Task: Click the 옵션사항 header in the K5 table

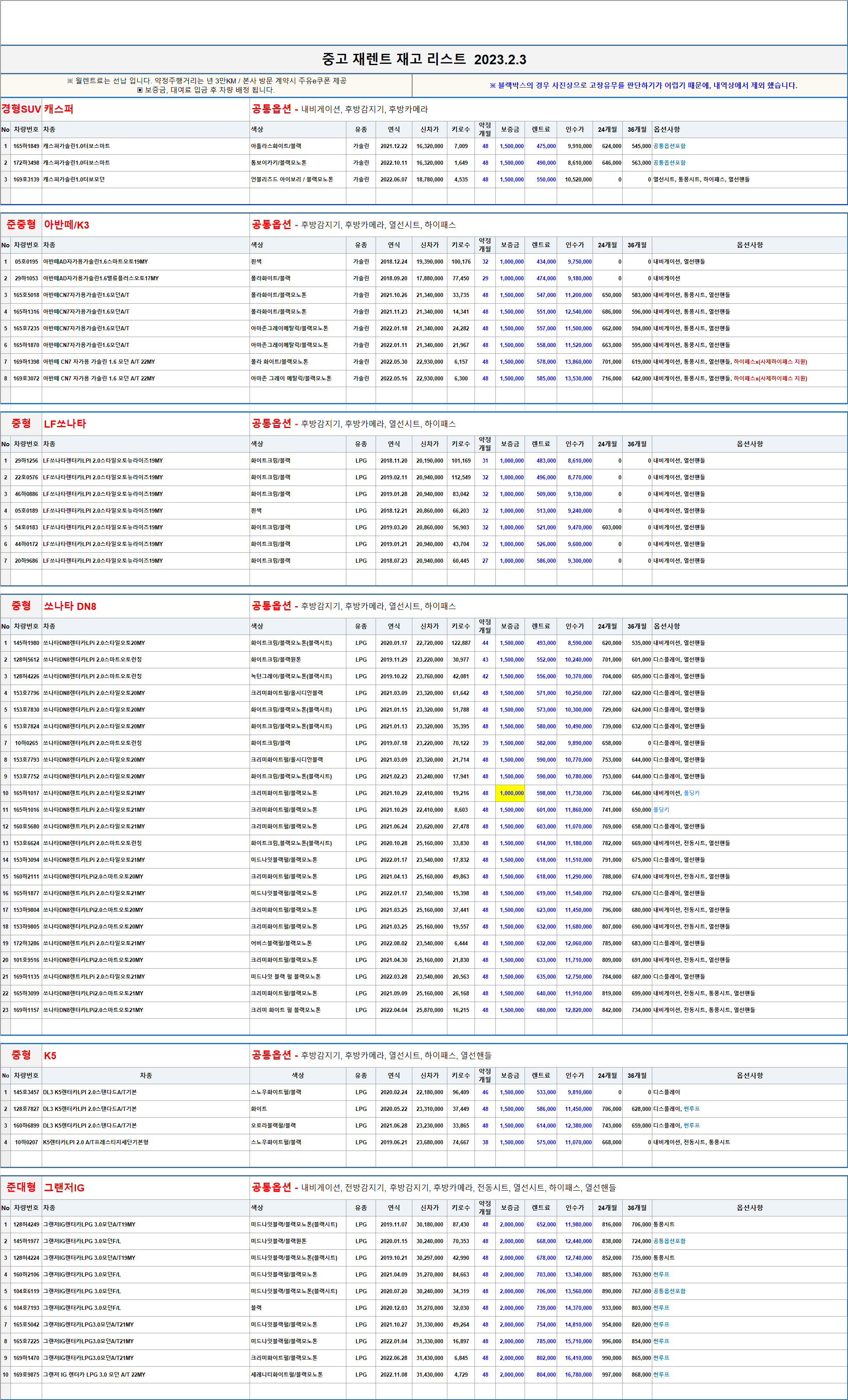Action: pyautogui.click(x=750, y=1075)
